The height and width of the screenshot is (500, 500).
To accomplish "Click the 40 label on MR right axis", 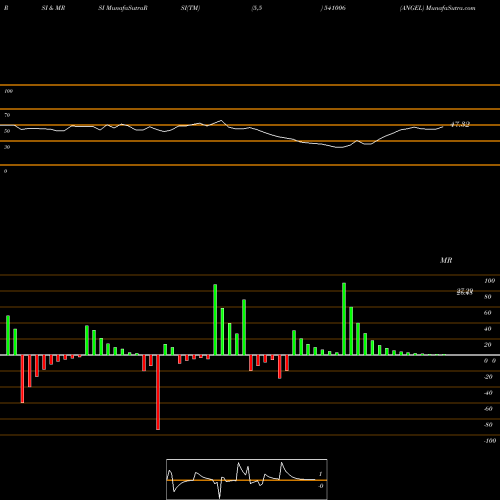I will [x=488, y=329].
